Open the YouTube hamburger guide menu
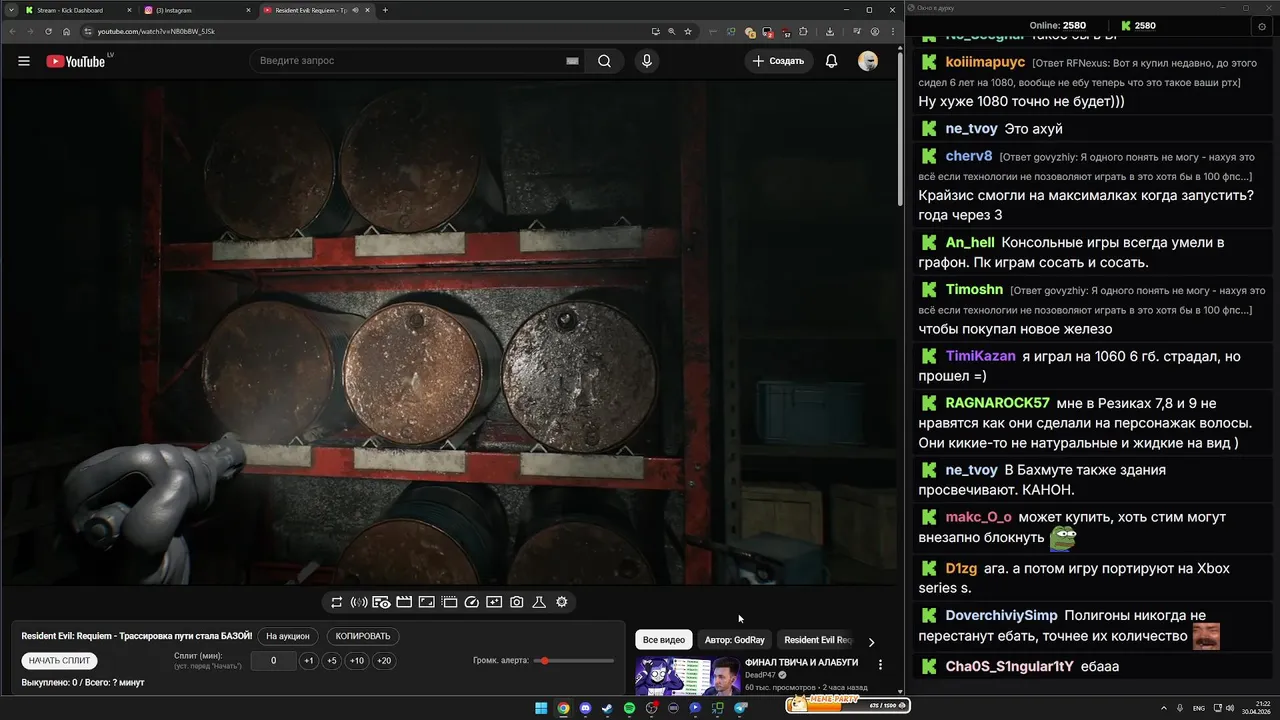Image resolution: width=1280 pixels, height=720 pixels. pos(24,61)
